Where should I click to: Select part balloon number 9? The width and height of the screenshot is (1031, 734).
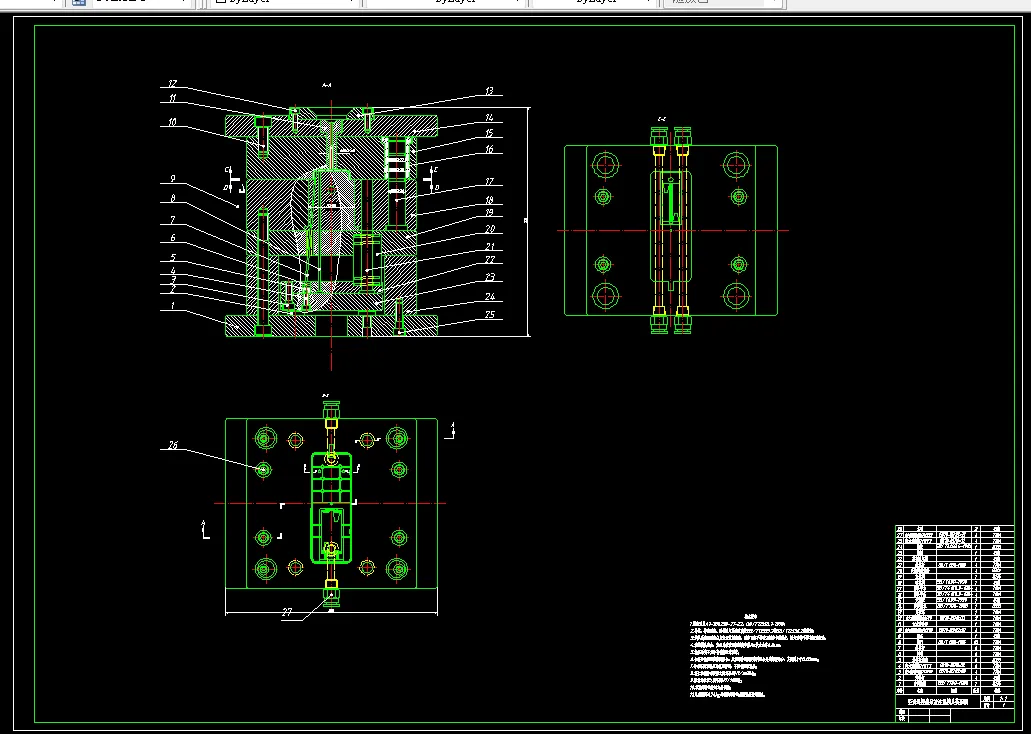pos(172,179)
